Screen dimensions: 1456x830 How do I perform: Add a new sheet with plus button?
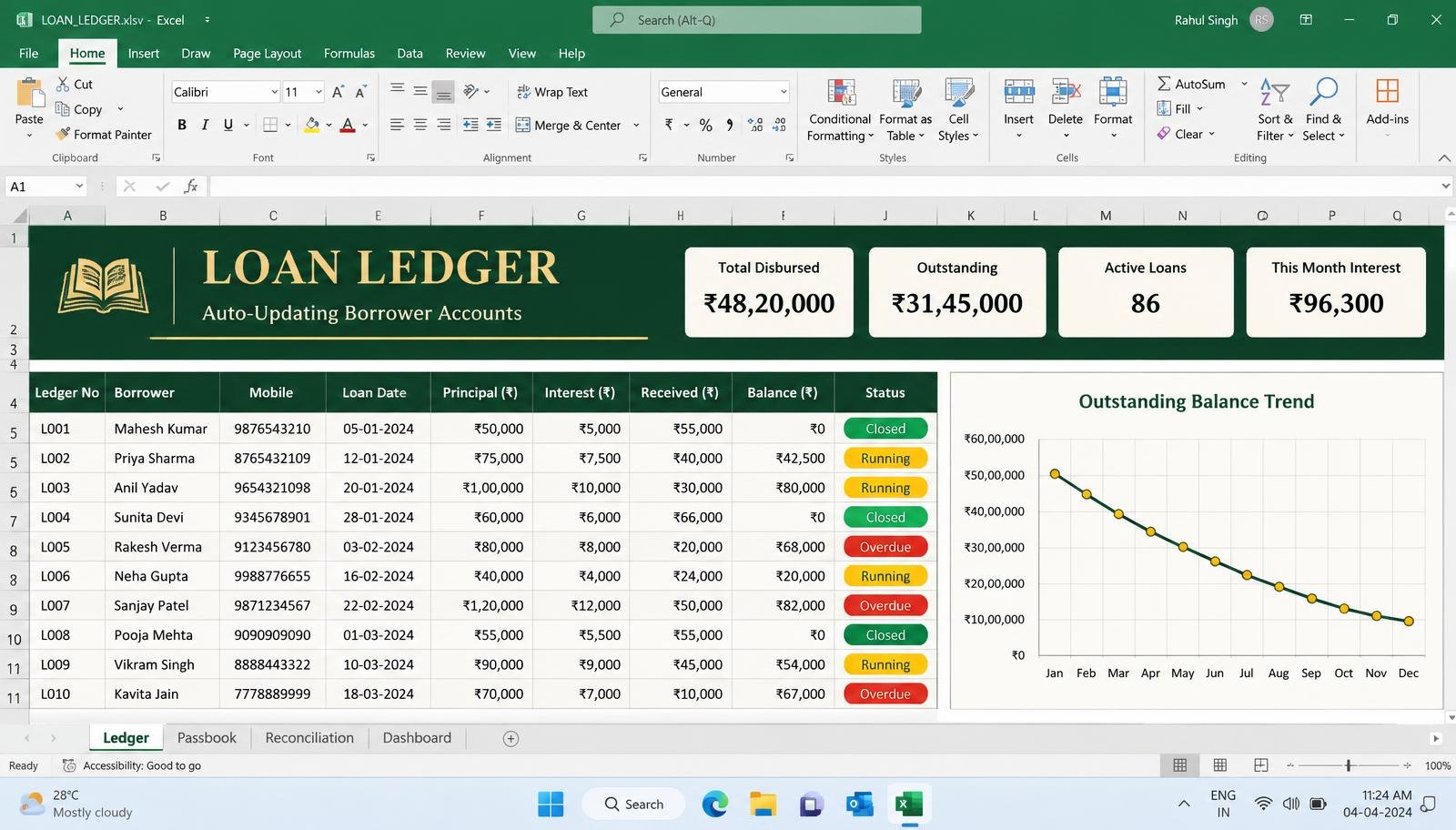click(511, 739)
